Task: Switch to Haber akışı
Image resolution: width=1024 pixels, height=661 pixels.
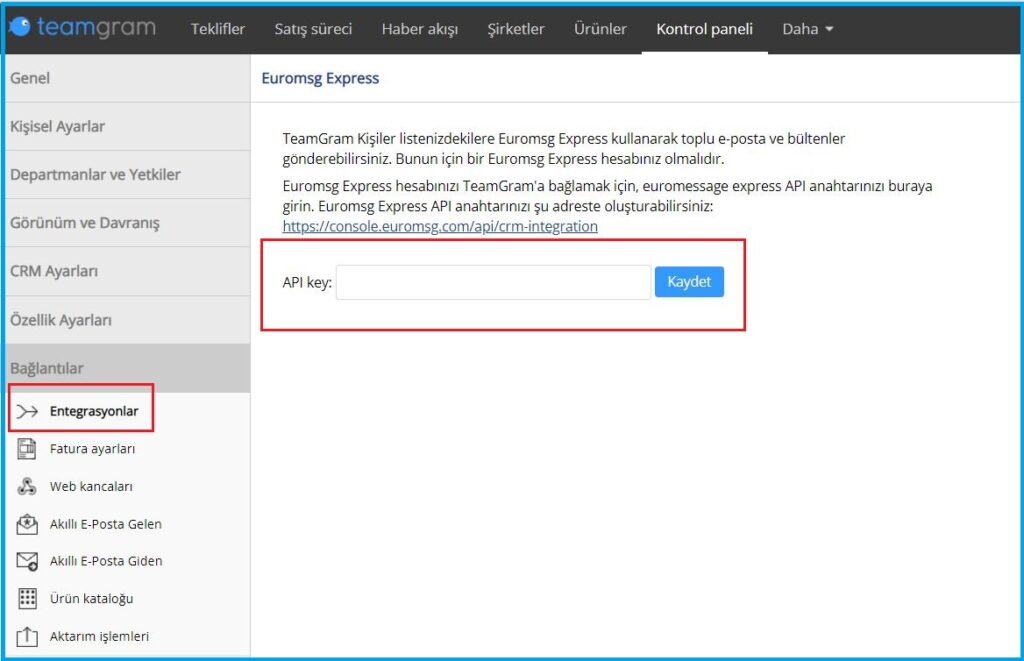Action: (x=419, y=29)
